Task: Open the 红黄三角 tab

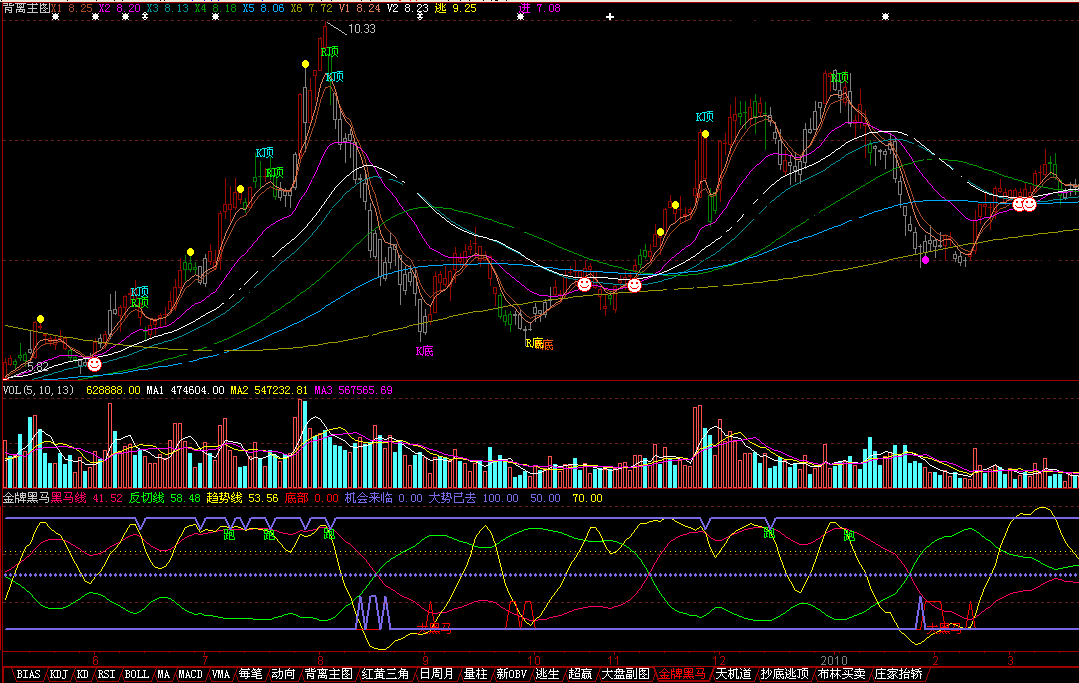Action: (385, 675)
